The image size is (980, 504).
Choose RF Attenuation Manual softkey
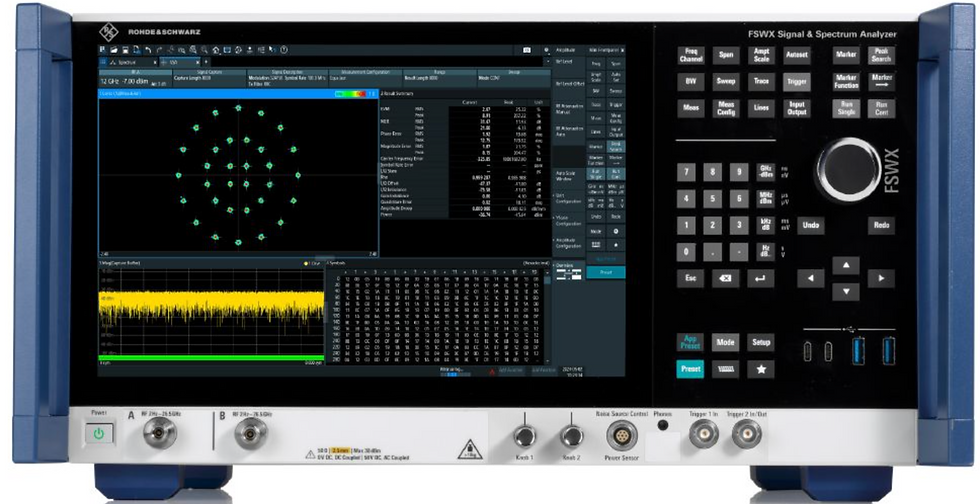[569, 111]
